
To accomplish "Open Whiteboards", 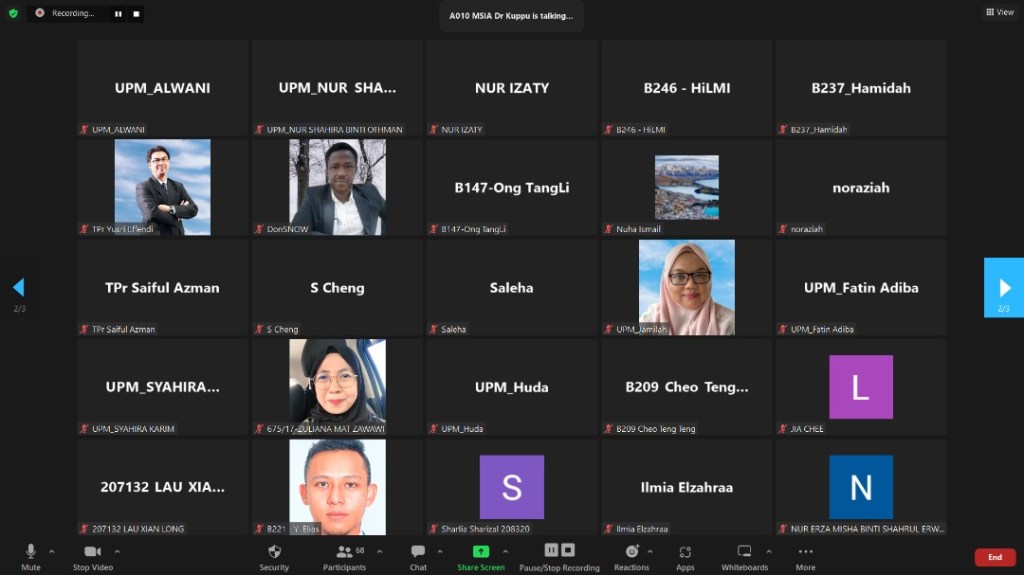I will pos(744,555).
